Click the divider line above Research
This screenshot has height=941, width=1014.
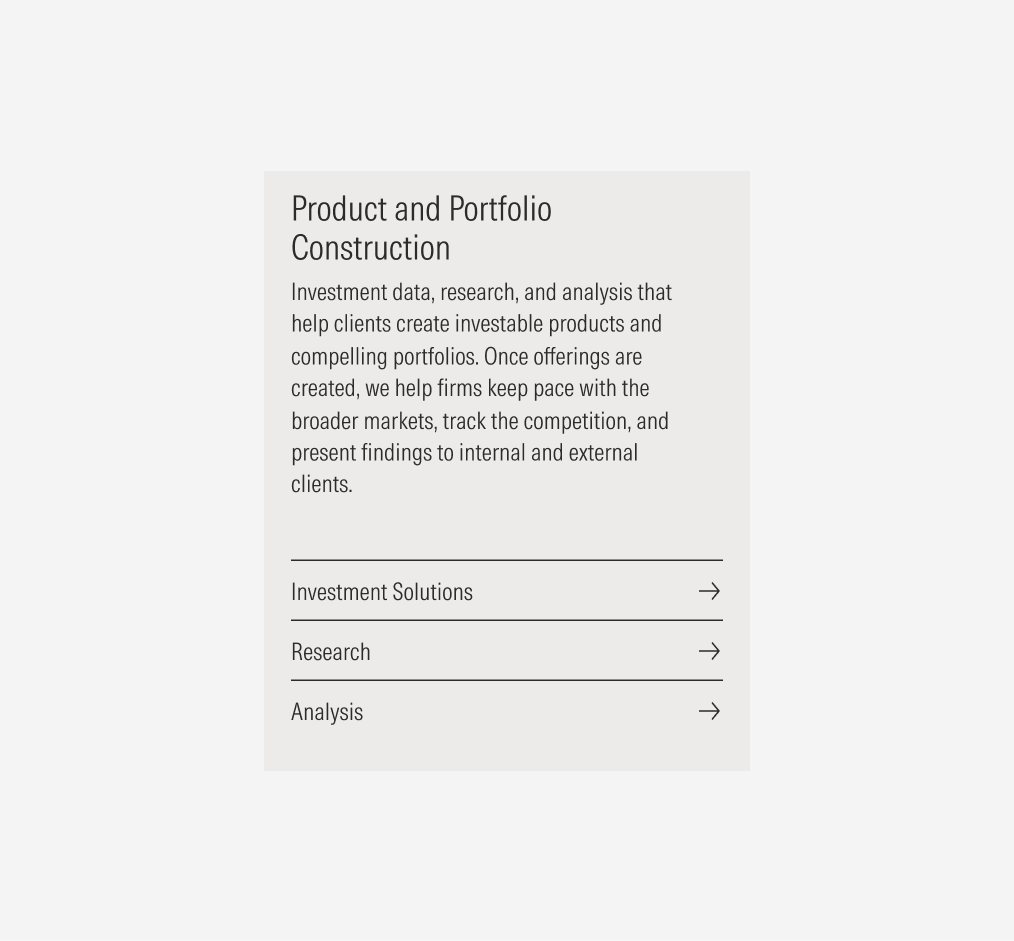(x=506, y=620)
